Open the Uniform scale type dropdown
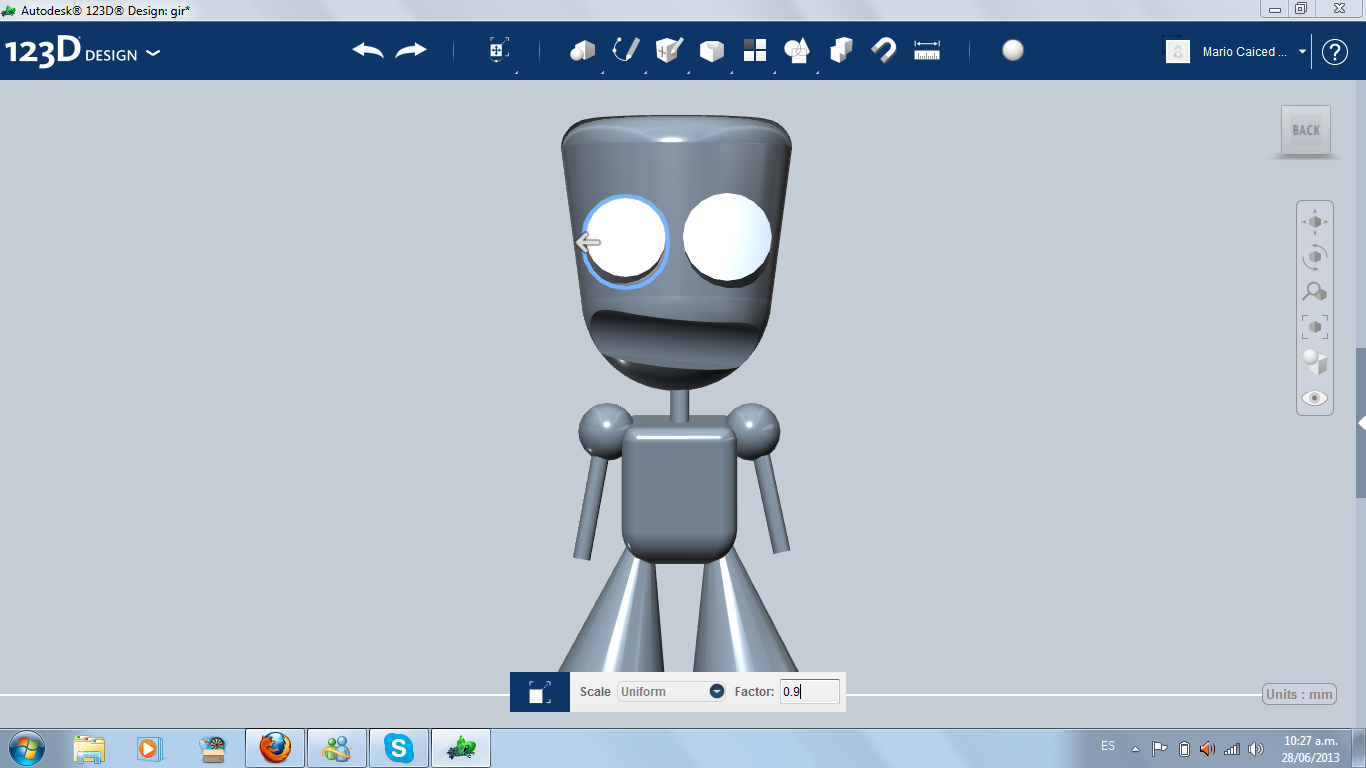 click(x=671, y=691)
